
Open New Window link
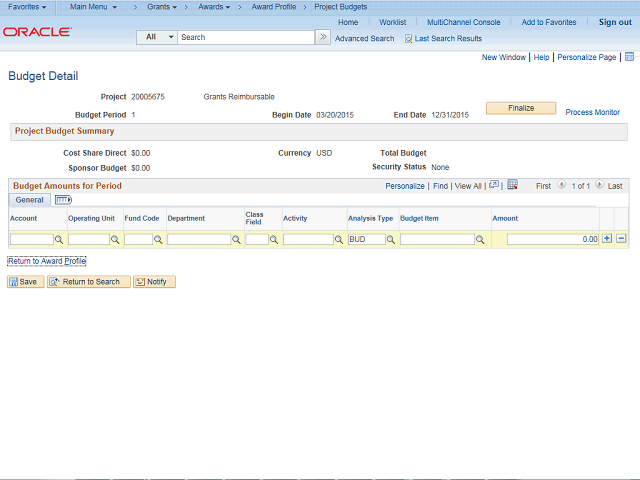click(504, 57)
